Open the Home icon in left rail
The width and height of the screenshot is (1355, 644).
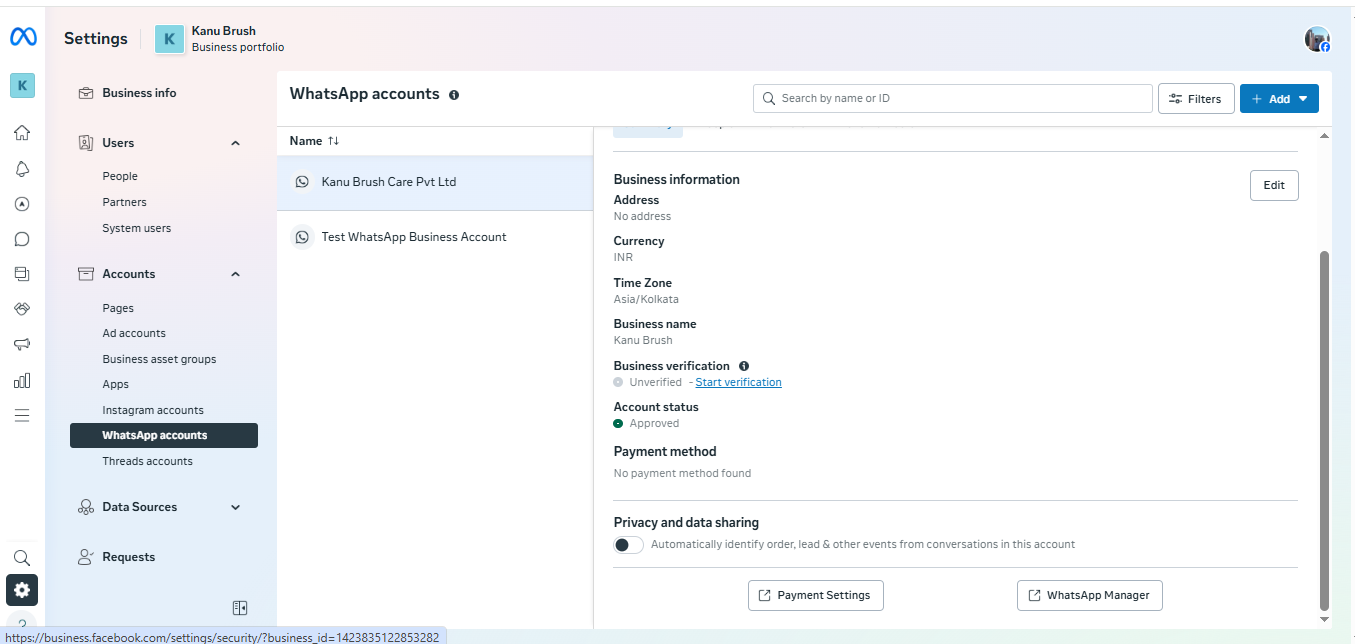22,133
